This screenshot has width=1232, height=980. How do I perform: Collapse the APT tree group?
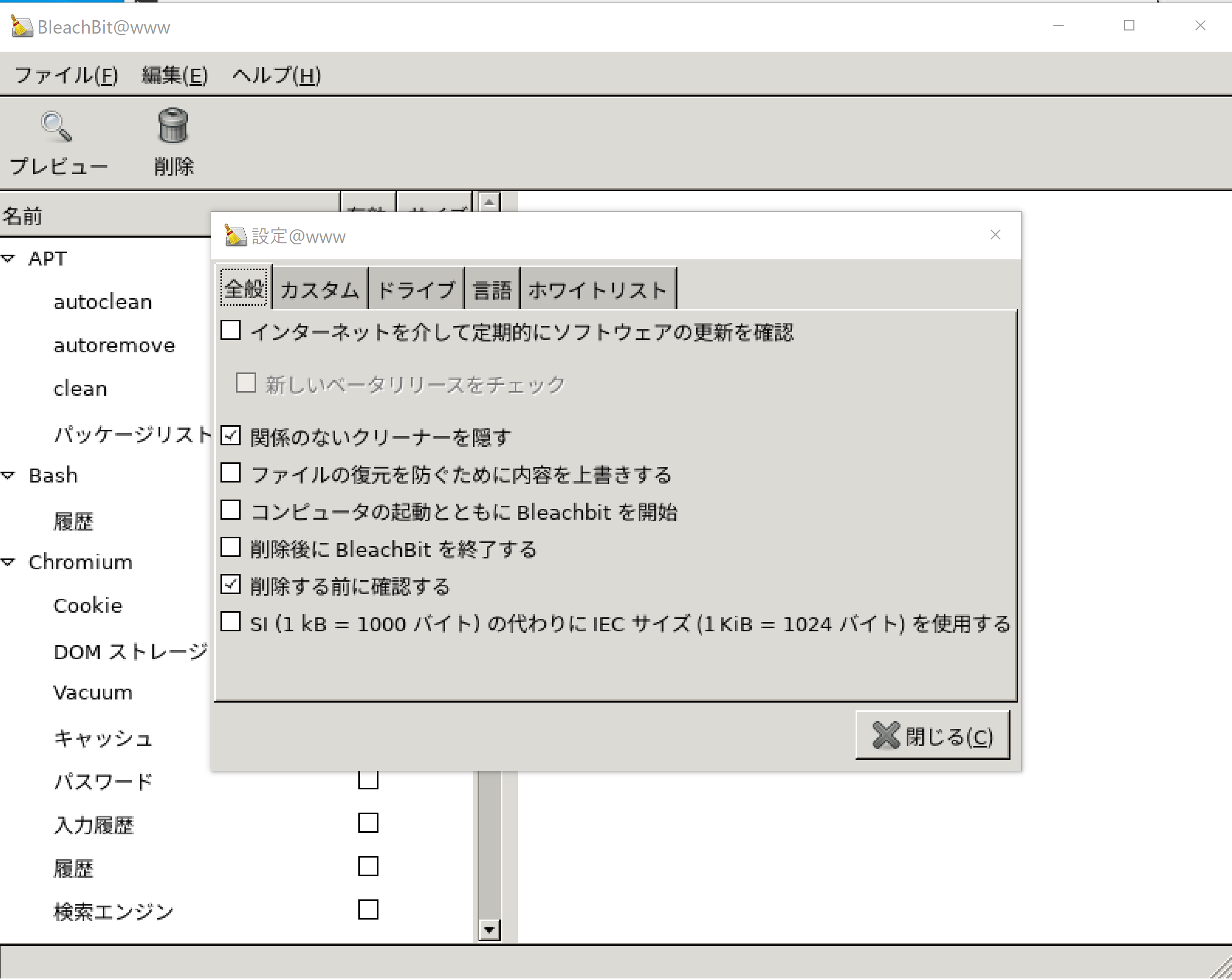click(8, 258)
